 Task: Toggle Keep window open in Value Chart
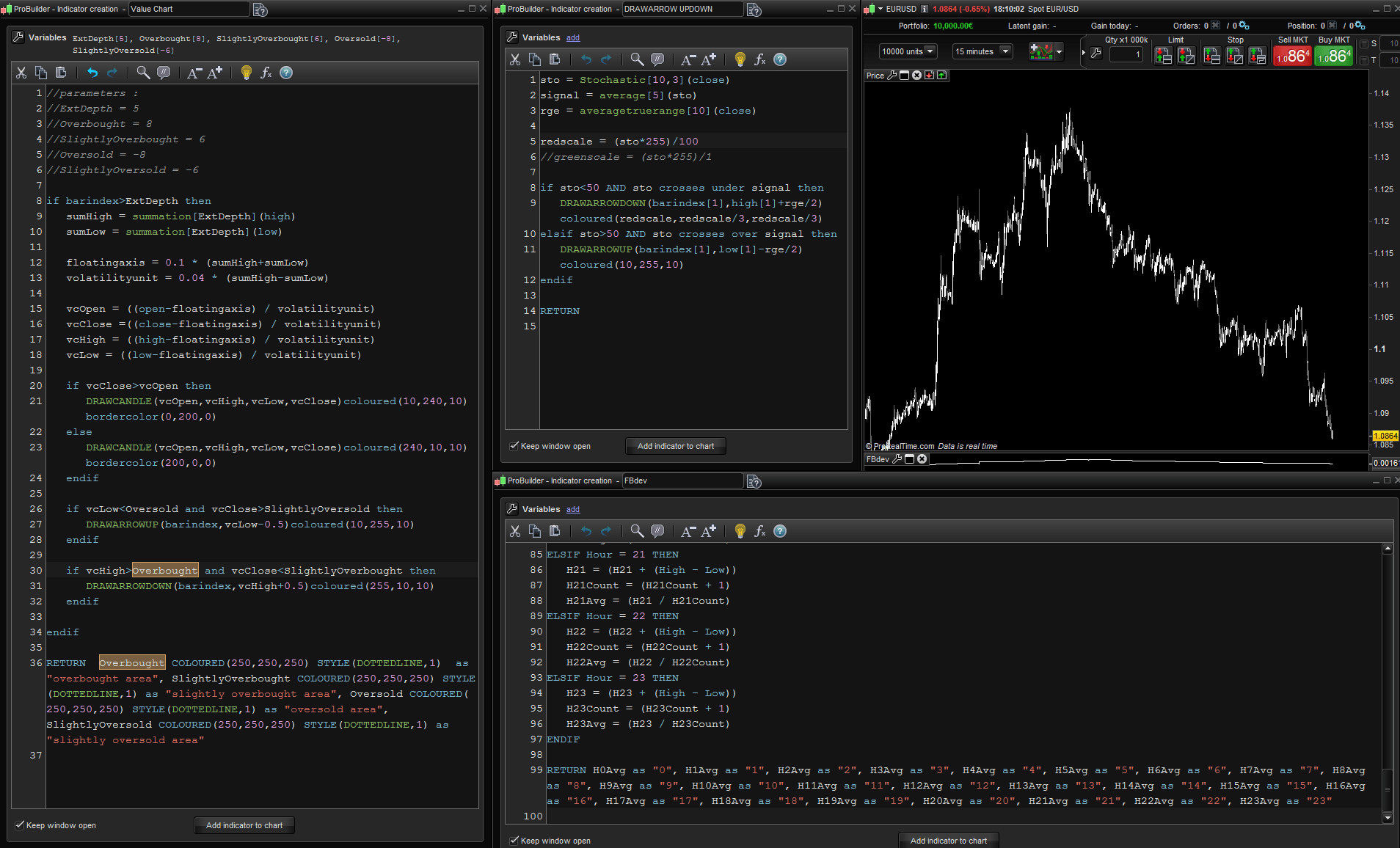pyautogui.click(x=20, y=825)
